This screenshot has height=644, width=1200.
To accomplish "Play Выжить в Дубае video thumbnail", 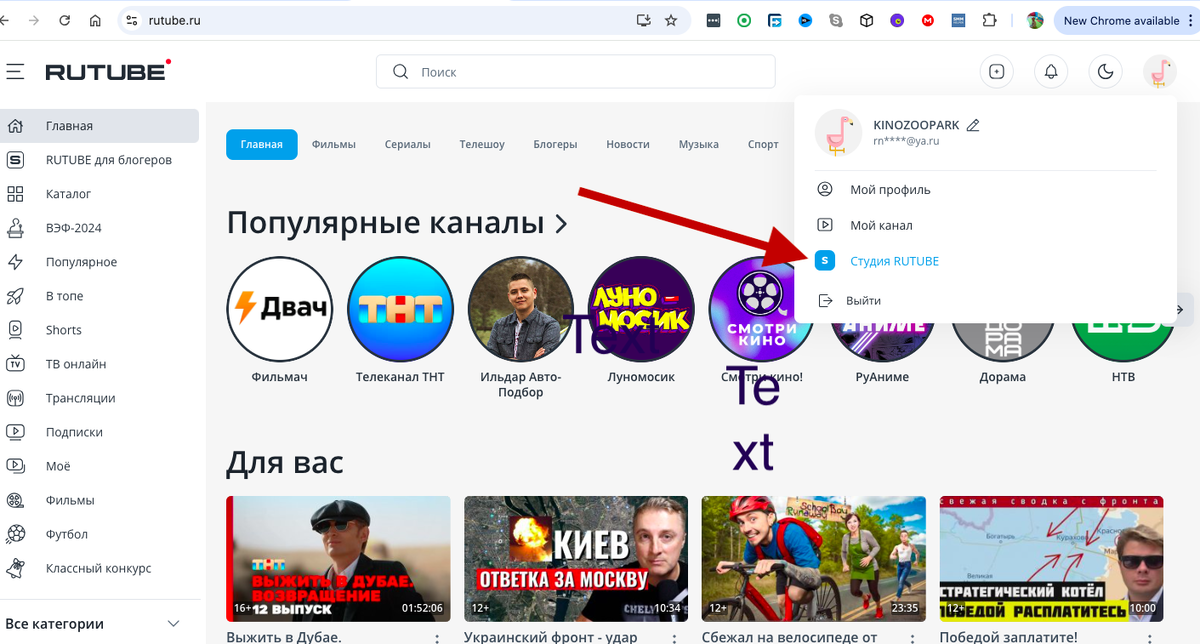I will [x=337, y=559].
